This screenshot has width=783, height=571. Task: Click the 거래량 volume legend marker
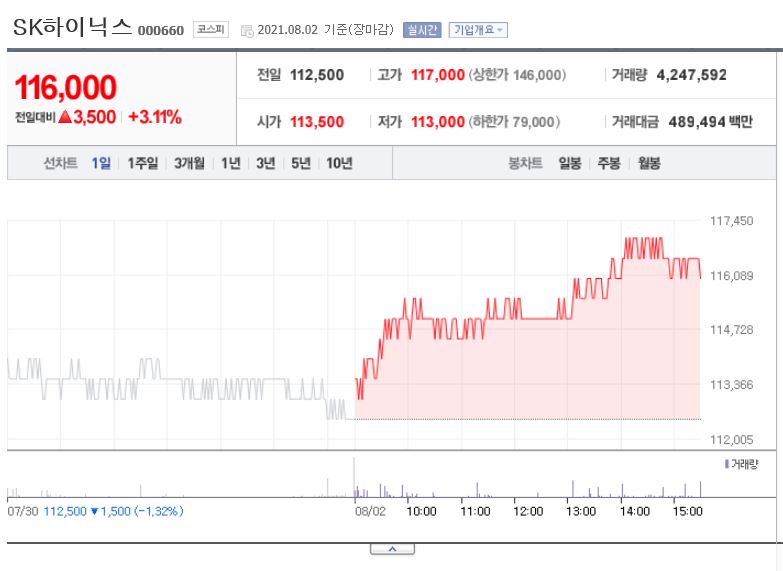click(x=727, y=465)
